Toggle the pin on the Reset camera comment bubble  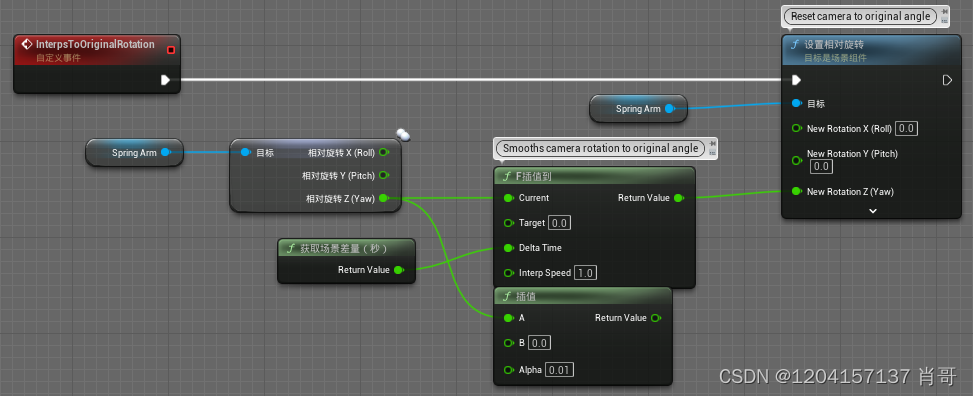(x=944, y=12)
